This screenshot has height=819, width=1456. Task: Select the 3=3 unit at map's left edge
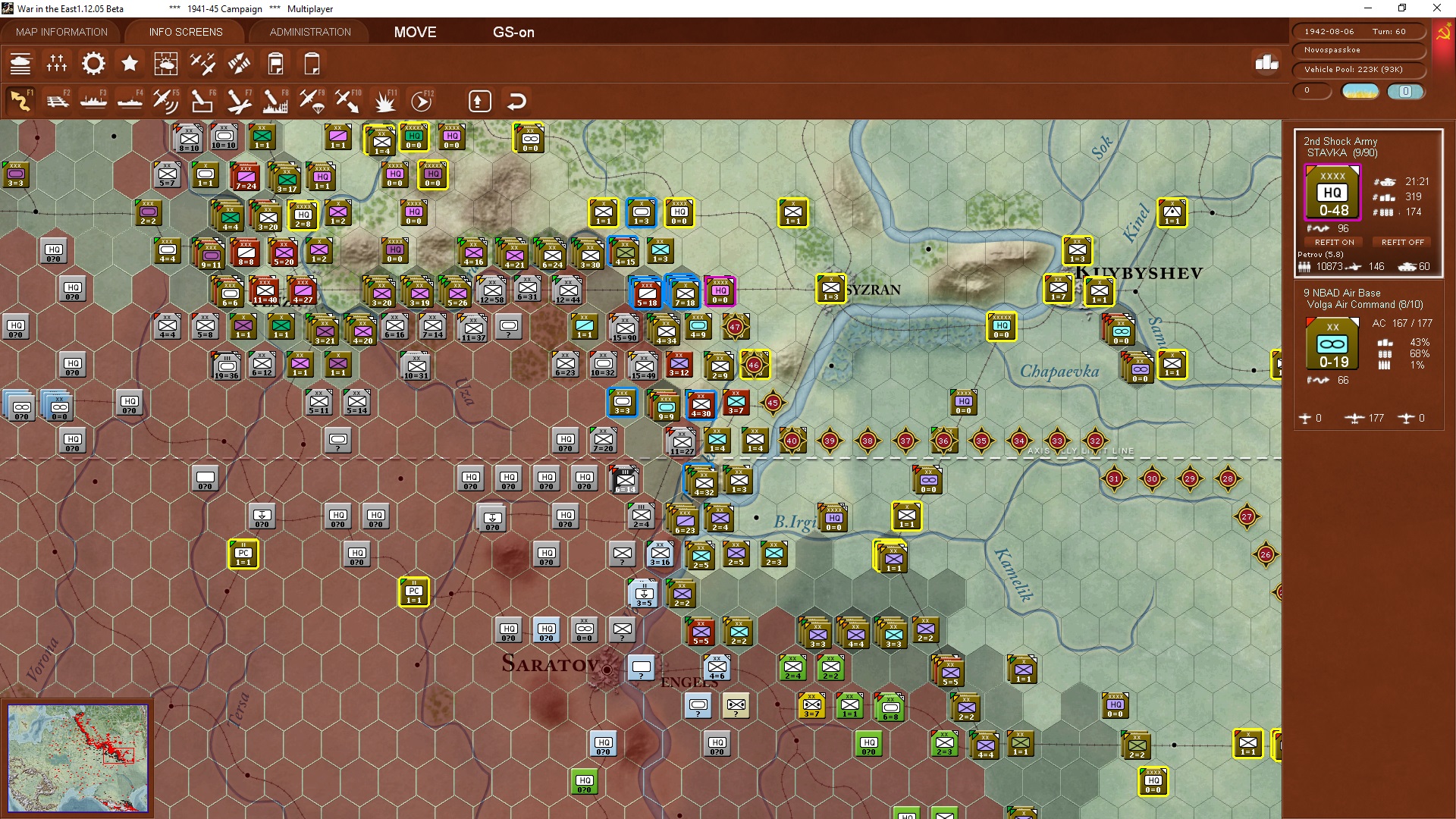[15, 175]
